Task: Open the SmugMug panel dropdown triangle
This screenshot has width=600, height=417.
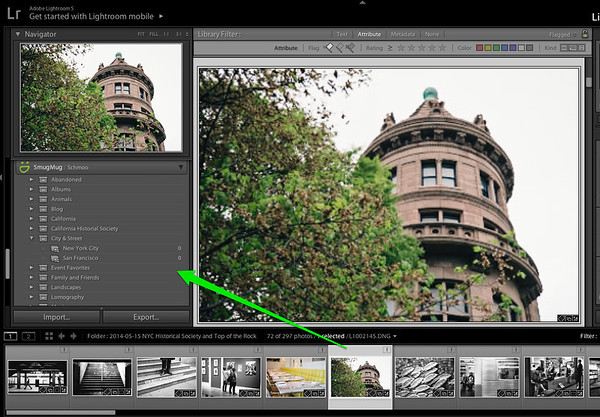Action: (x=181, y=167)
